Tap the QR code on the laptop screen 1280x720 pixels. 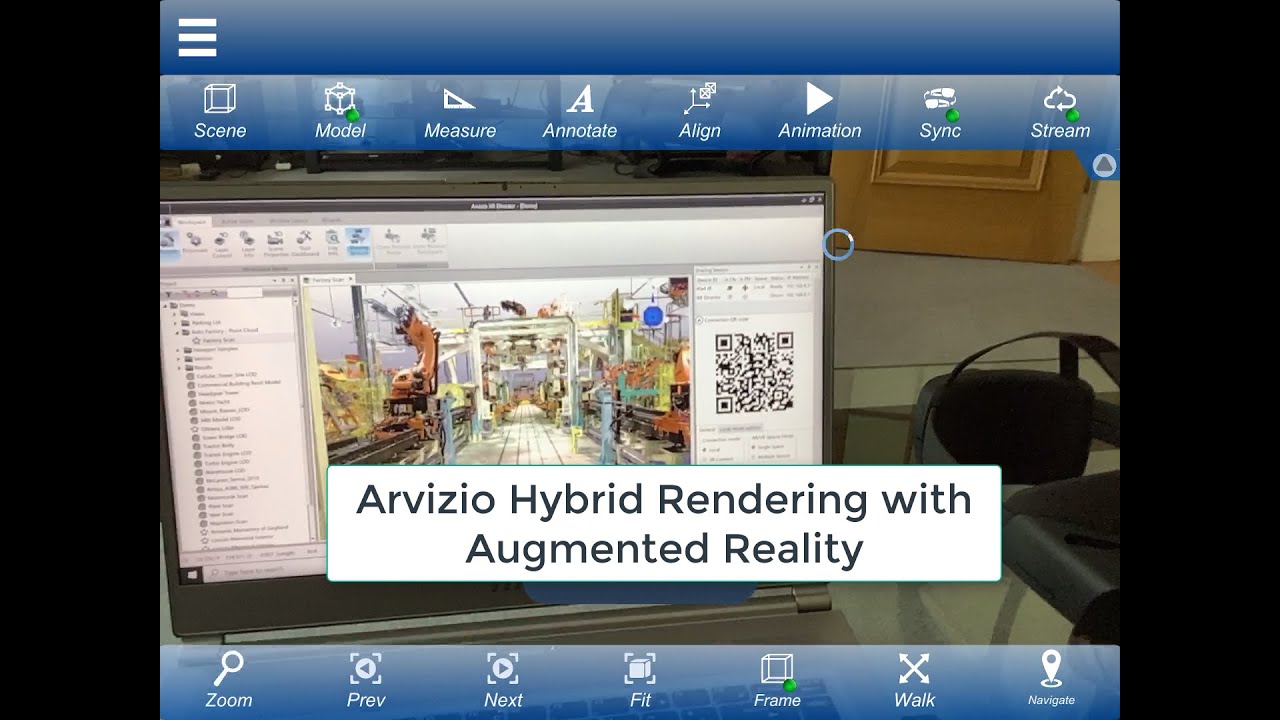point(755,372)
